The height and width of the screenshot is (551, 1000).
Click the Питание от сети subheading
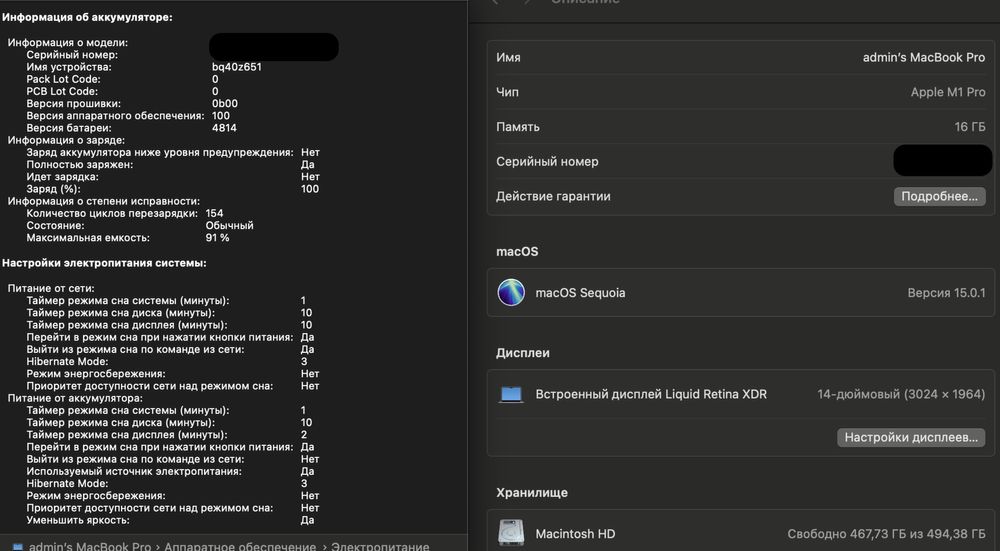50,288
